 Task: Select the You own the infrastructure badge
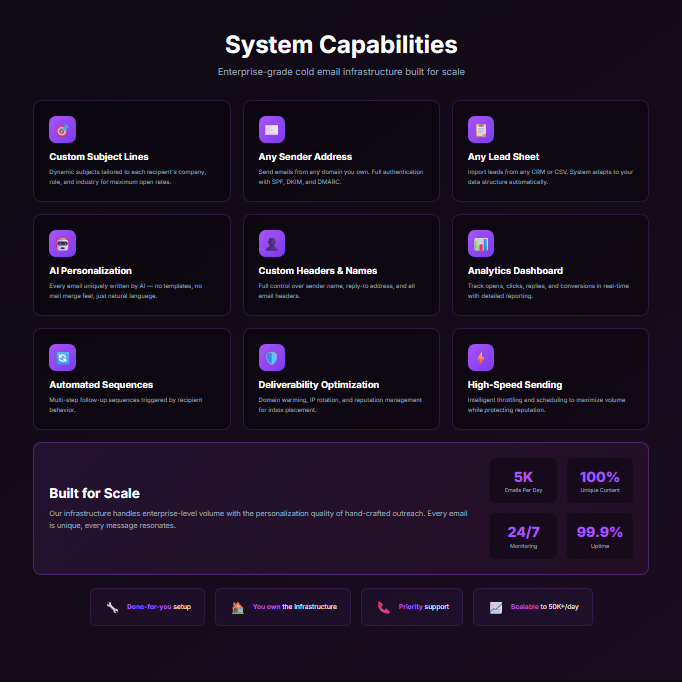(283, 607)
